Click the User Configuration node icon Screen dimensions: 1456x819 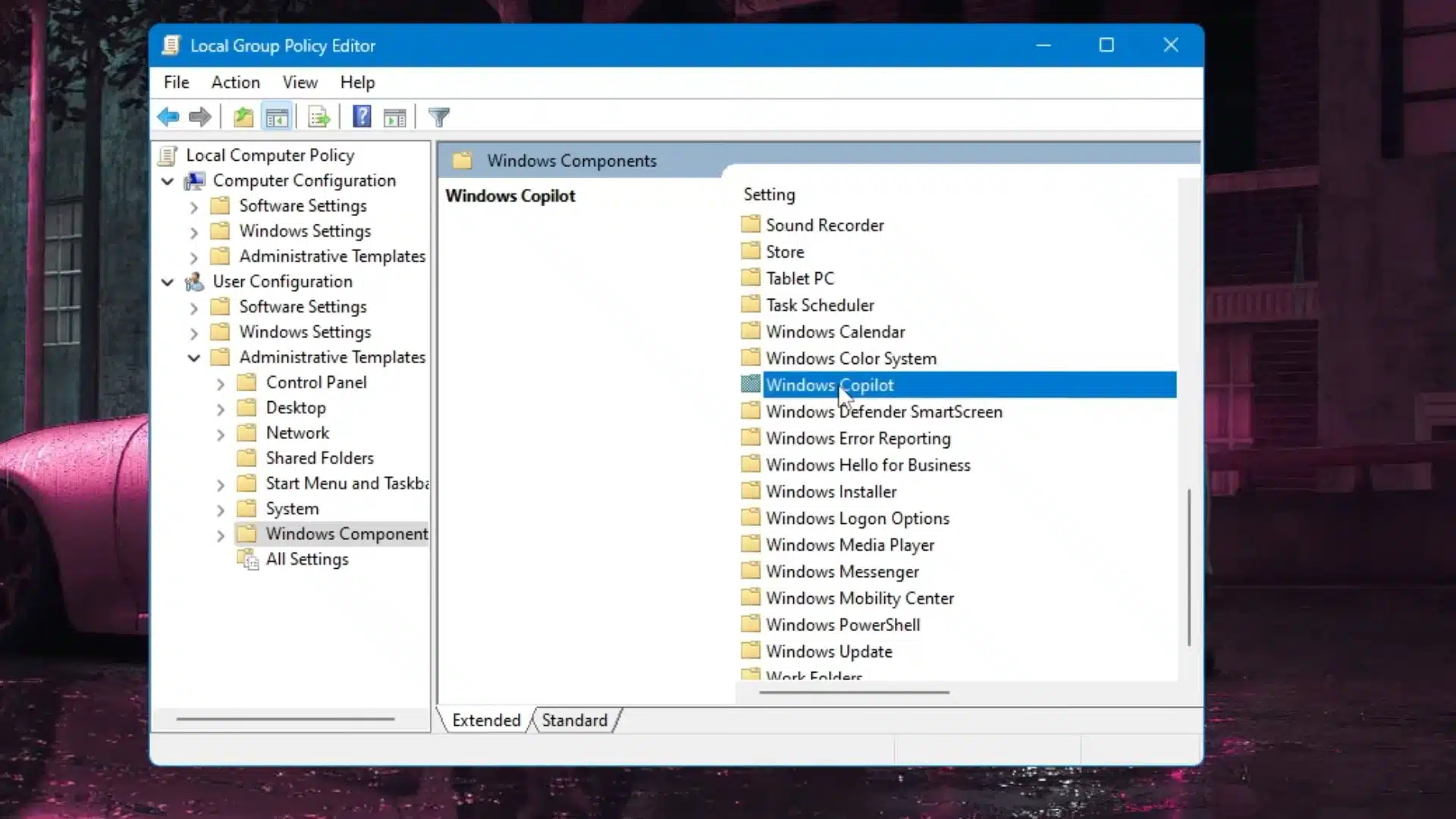tap(195, 281)
